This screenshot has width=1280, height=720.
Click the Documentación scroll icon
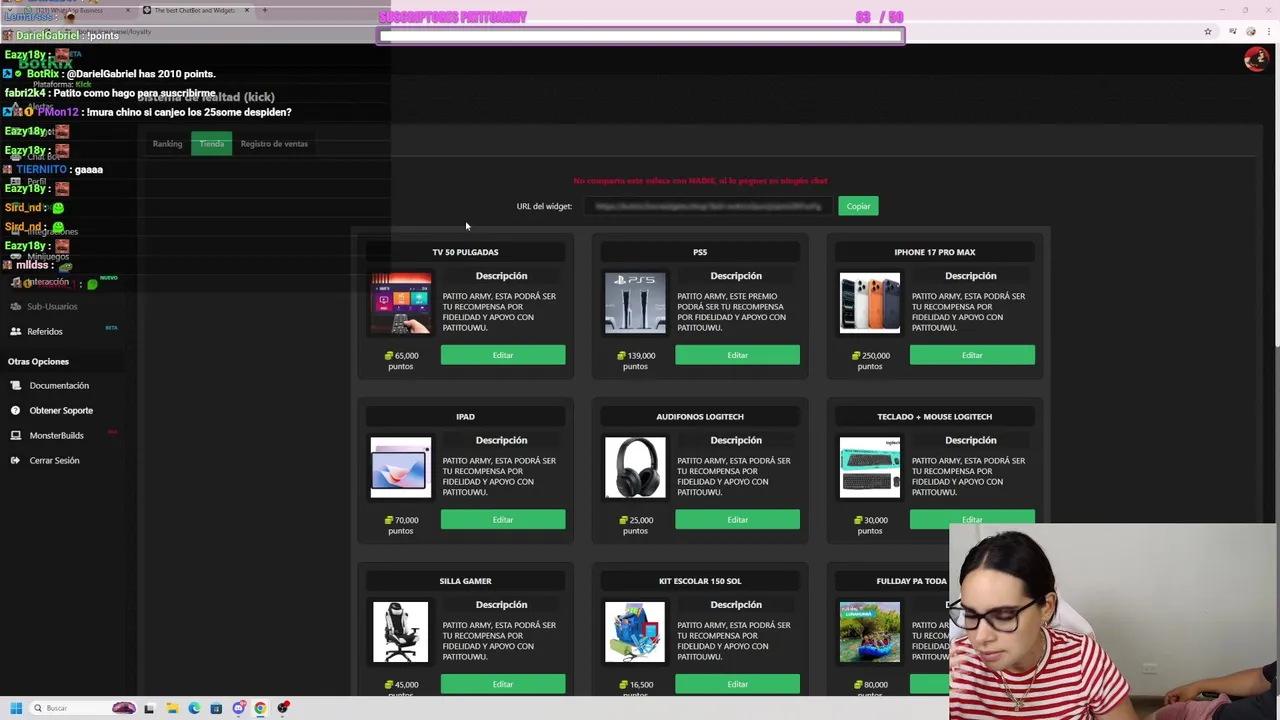pos(15,385)
